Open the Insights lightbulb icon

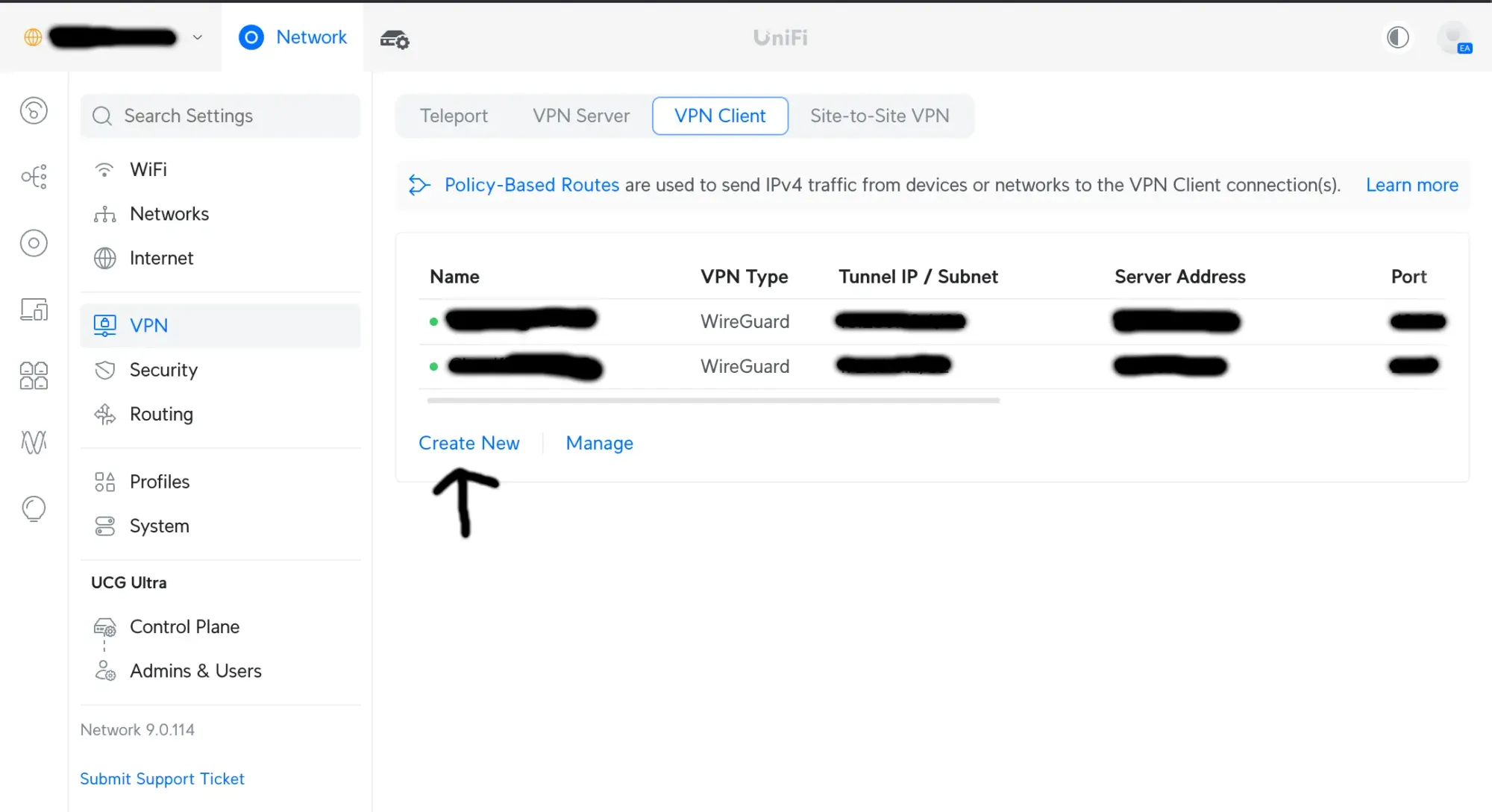click(34, 509)
